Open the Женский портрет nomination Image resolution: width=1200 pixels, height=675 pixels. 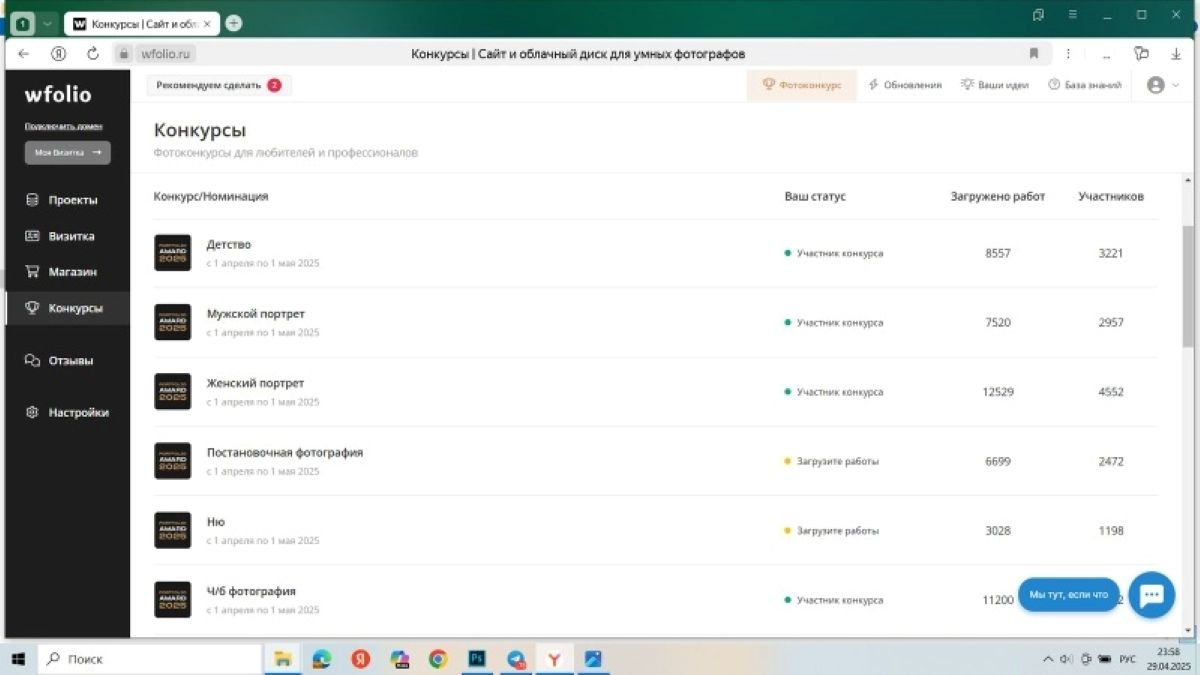pyautogui.click(x=255, y=383)
